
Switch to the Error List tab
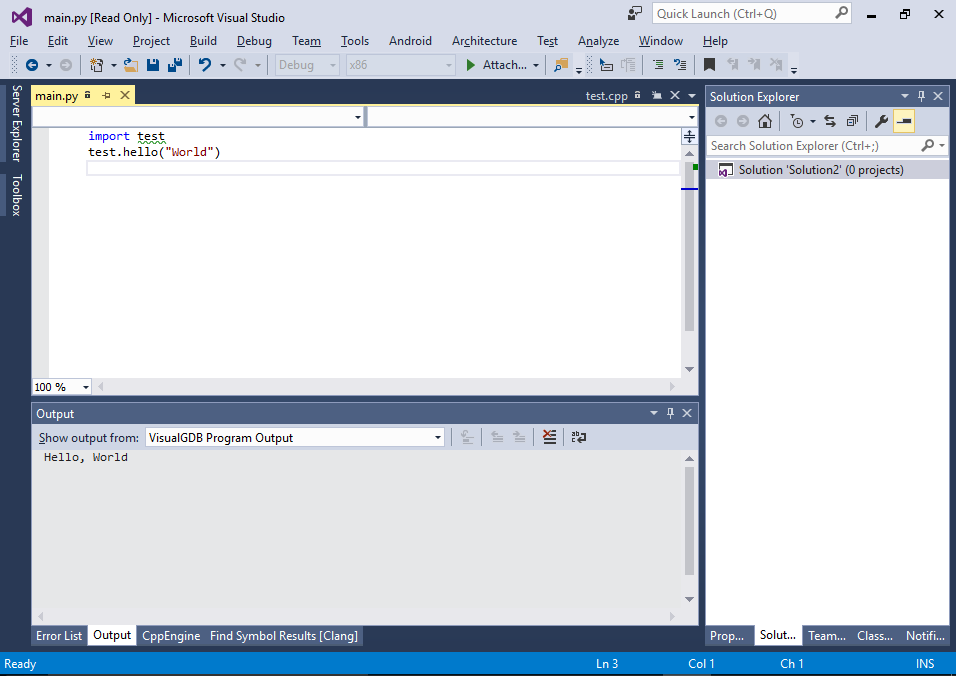[59, 635]
